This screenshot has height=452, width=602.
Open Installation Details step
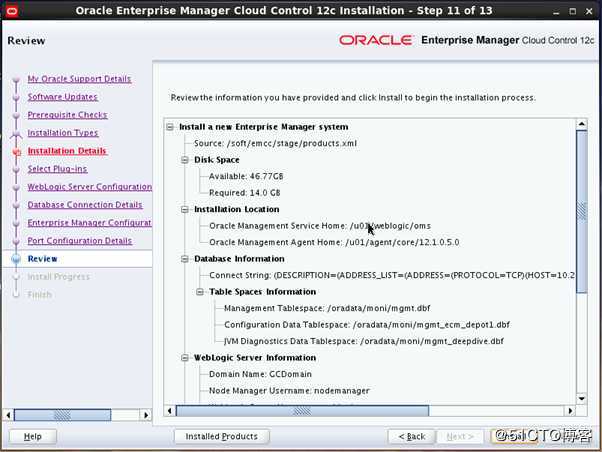[x=67, y=151]
